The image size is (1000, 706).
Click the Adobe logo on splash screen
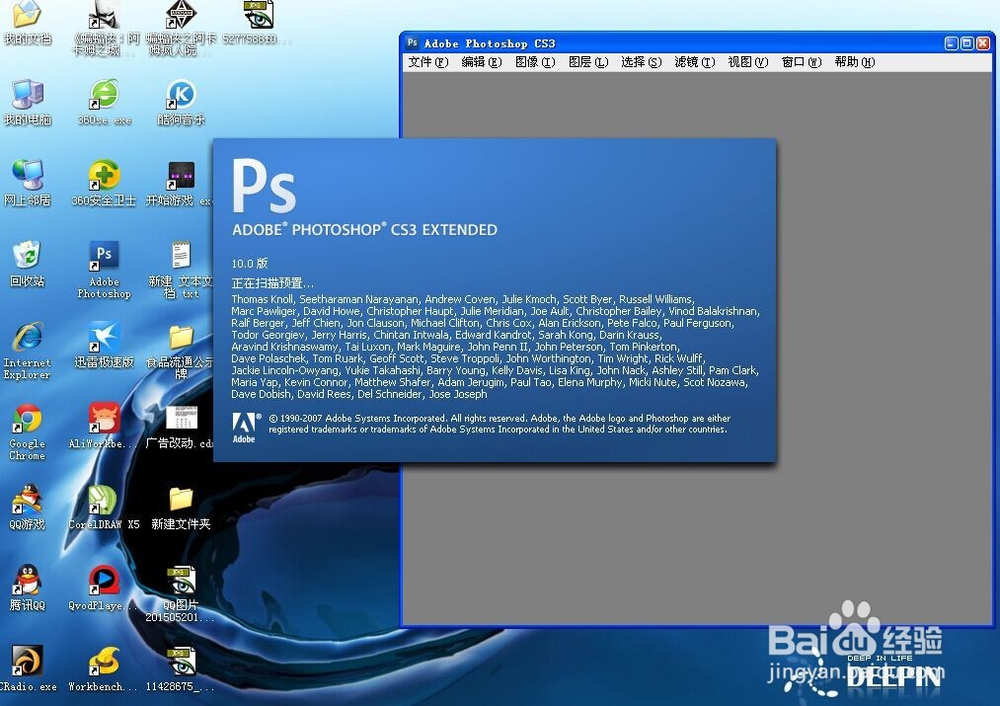pos(244,427)
